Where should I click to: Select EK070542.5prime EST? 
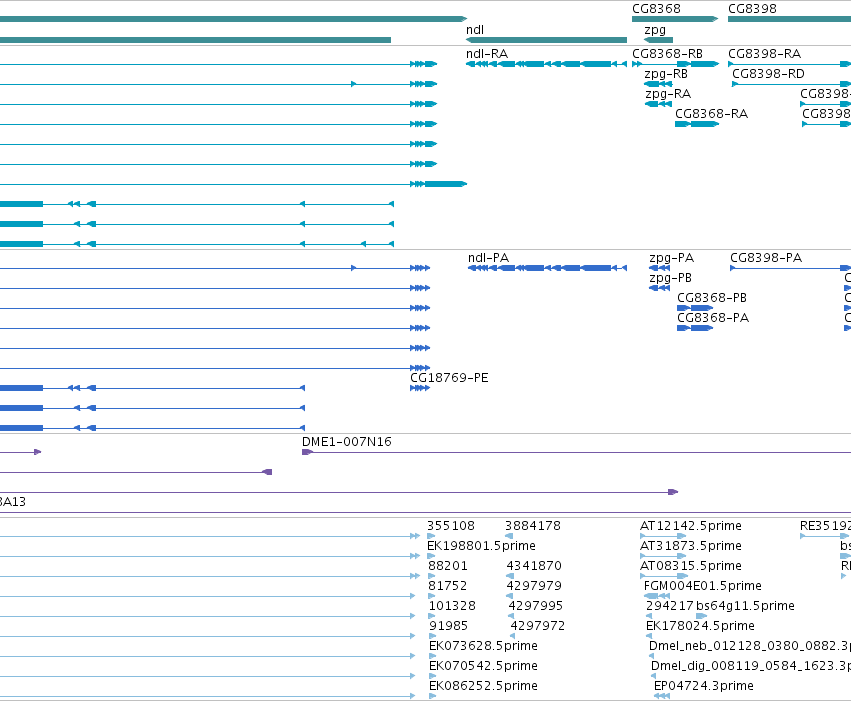(x=433, y=677)
